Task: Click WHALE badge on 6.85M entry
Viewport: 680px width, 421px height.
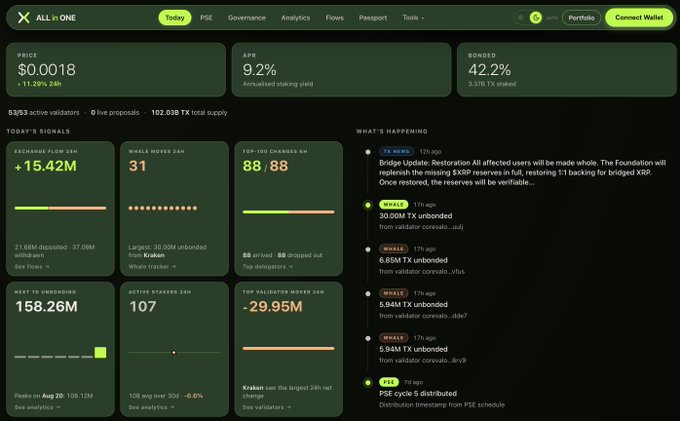Action: pyautogui.click(x=394, y=249)
